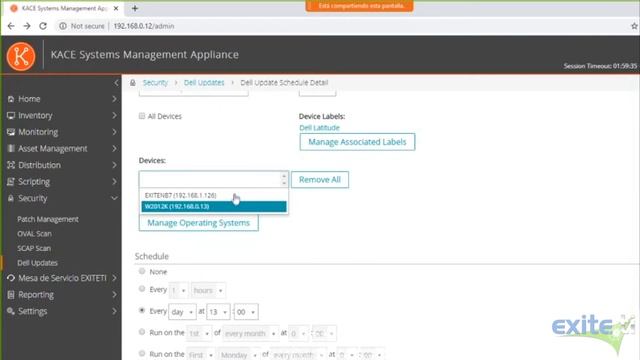Open the Monday weekday dropdown
This screenshot has width=640, height=360.
click(x=239, y=355)
